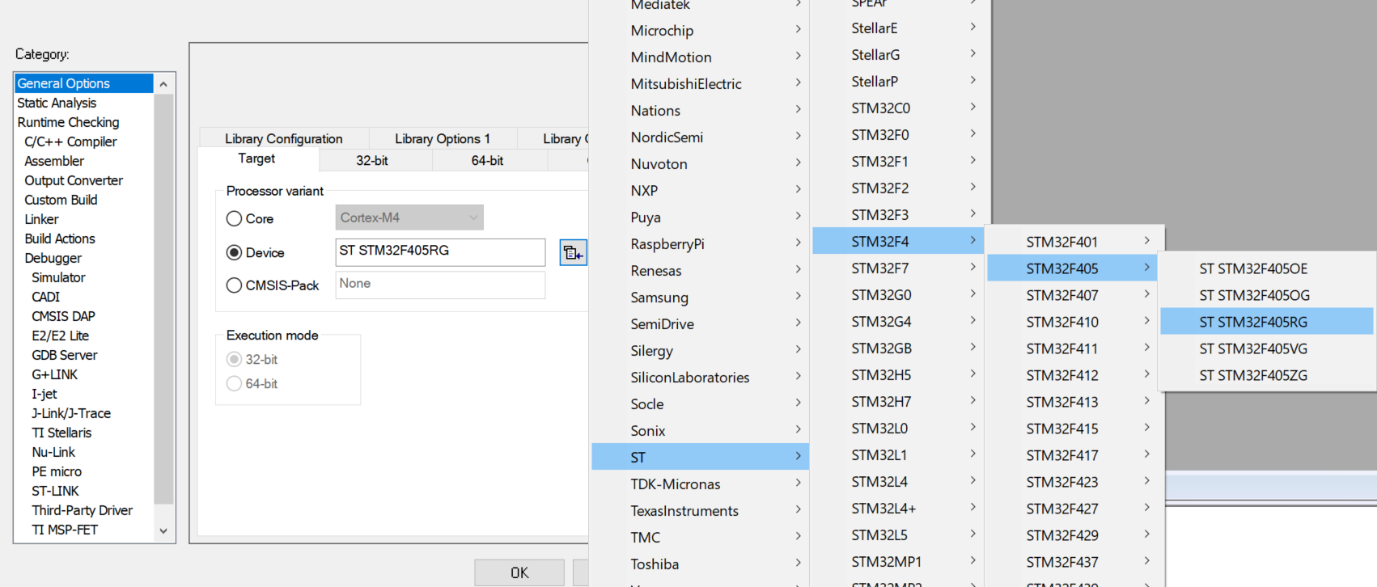Open the 32-bit tab

click(372, 160)
